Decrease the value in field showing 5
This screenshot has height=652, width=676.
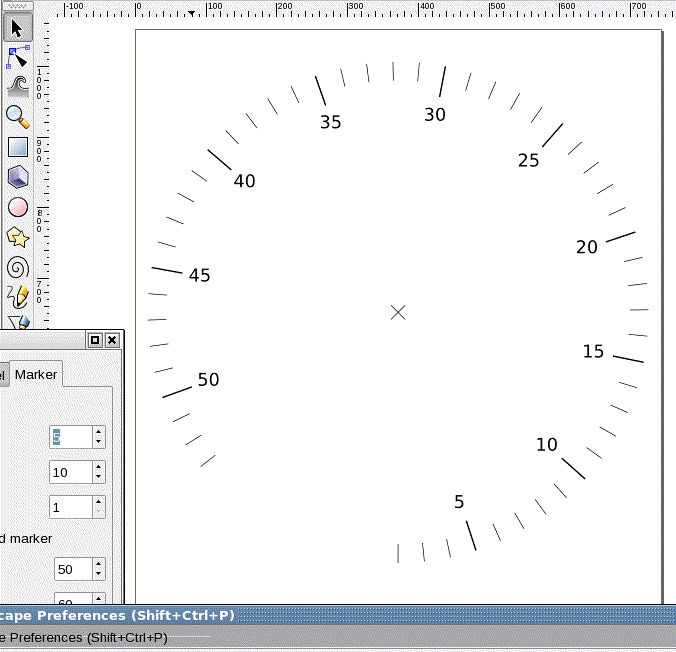(x=99, y=442)
